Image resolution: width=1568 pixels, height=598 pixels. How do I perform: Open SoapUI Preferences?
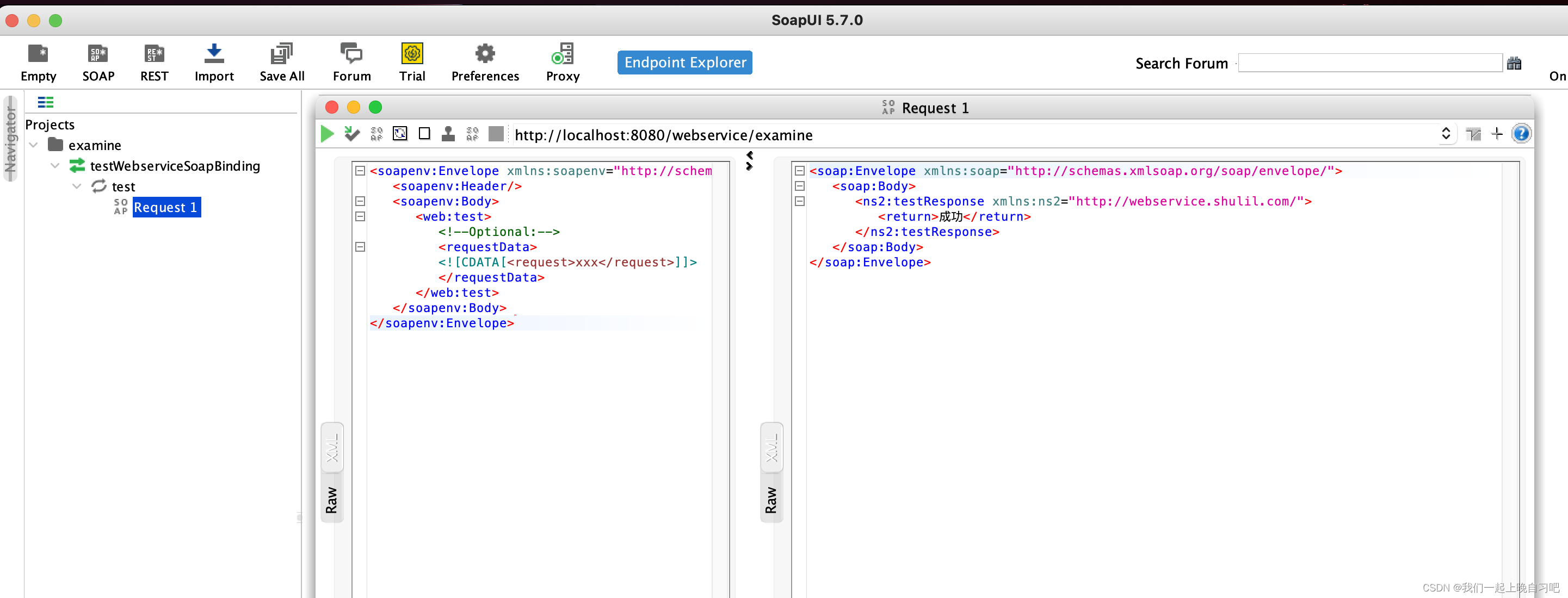[x=485, y=61]
